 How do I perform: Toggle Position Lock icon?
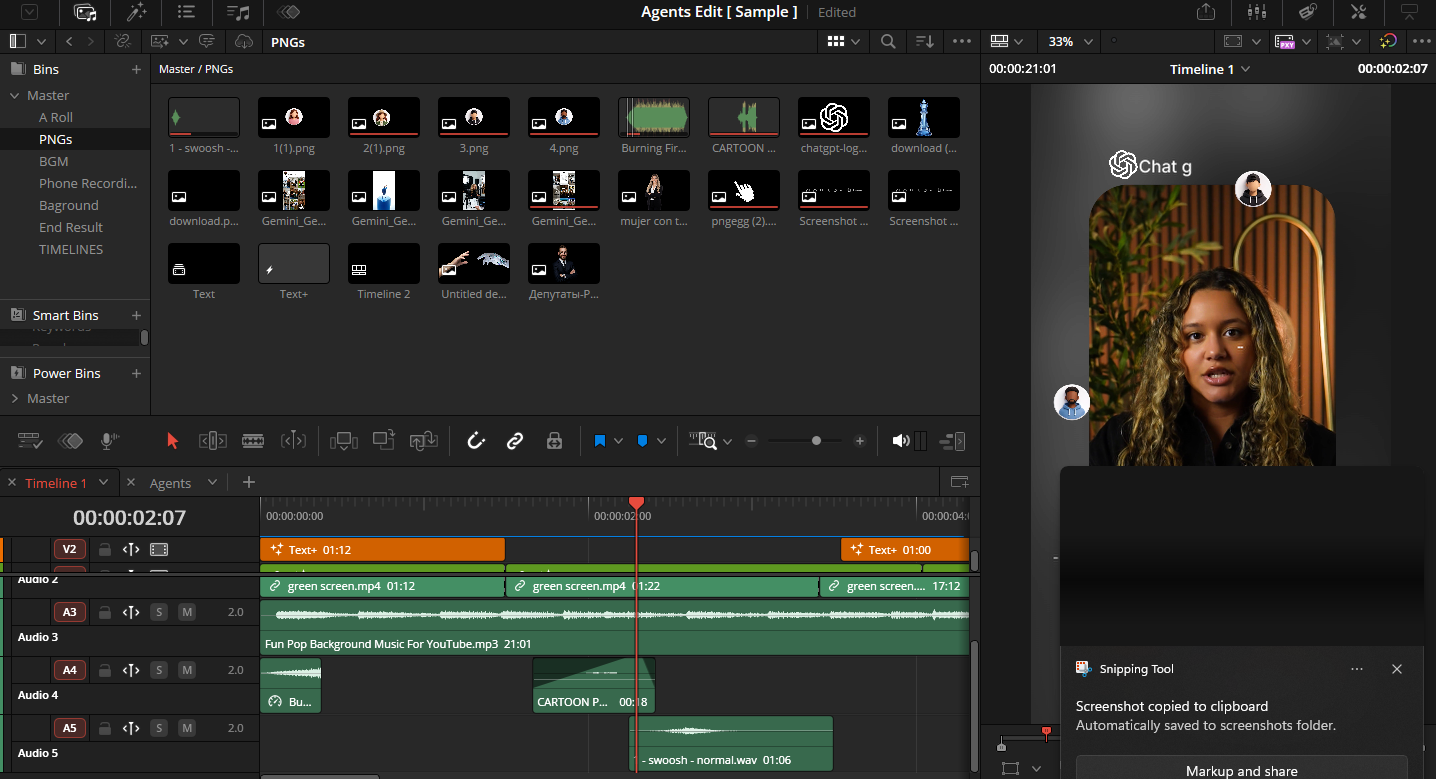click(554, 441)
